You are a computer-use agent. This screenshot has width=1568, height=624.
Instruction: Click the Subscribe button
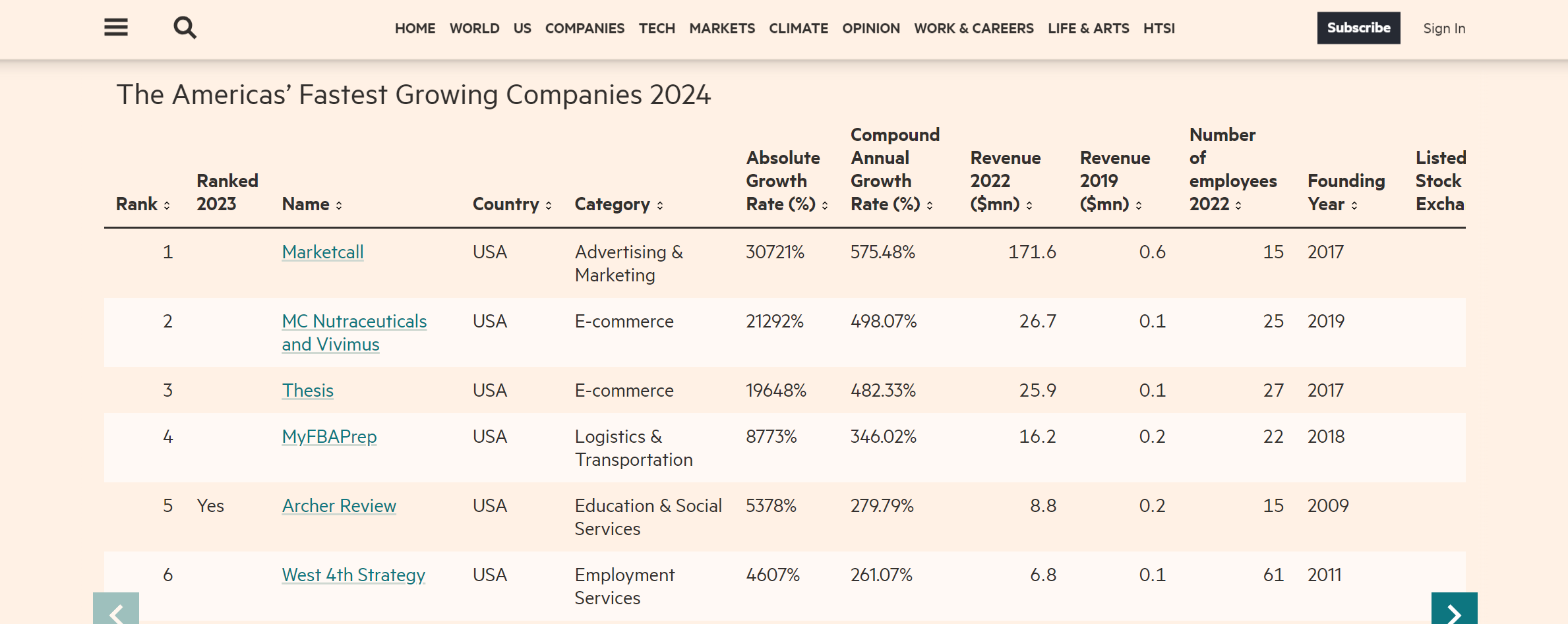(1358, 28)
